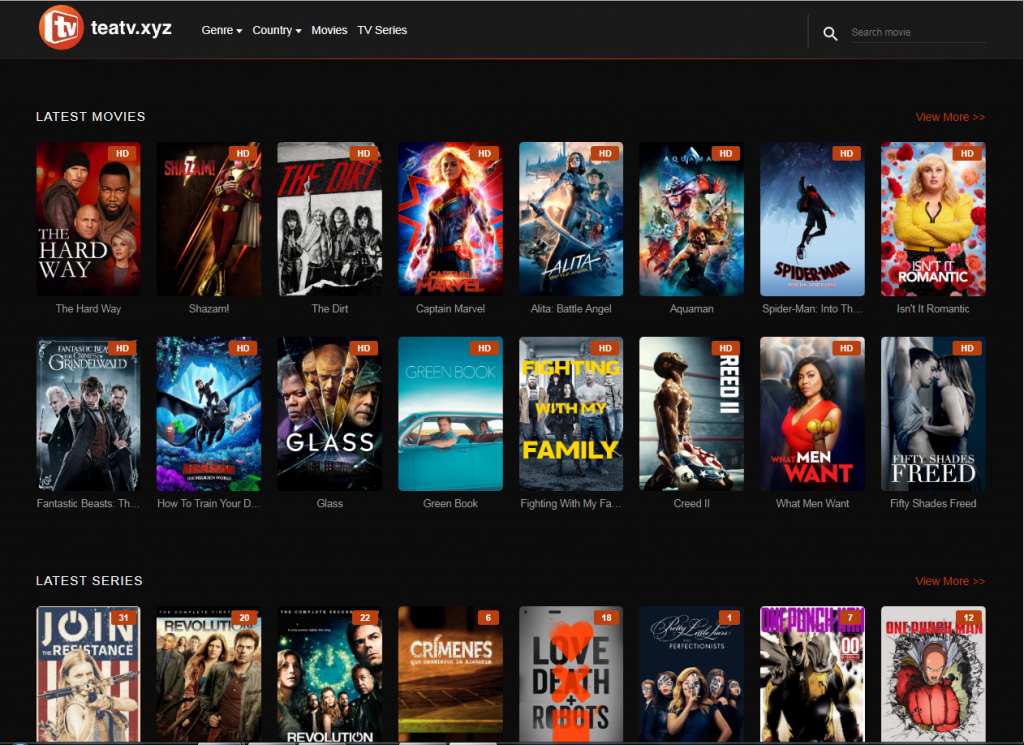The height and width of the screenshot is (745, 1024).
Task: Click the search magnifier icon
Action: point(830,33)
